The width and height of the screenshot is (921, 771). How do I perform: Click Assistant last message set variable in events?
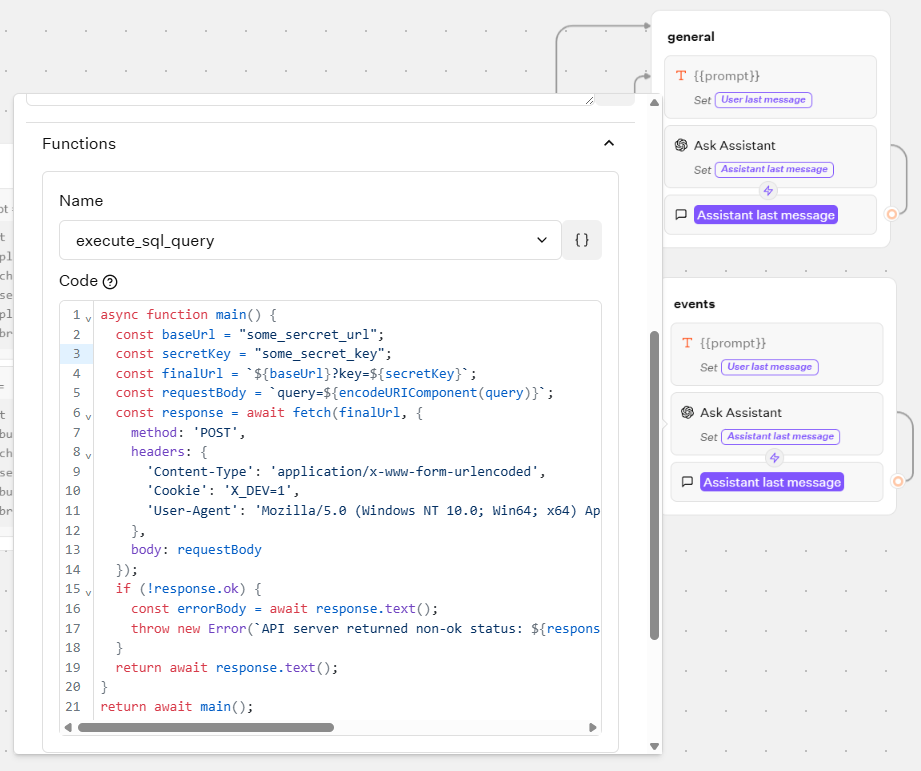[781, 437]
